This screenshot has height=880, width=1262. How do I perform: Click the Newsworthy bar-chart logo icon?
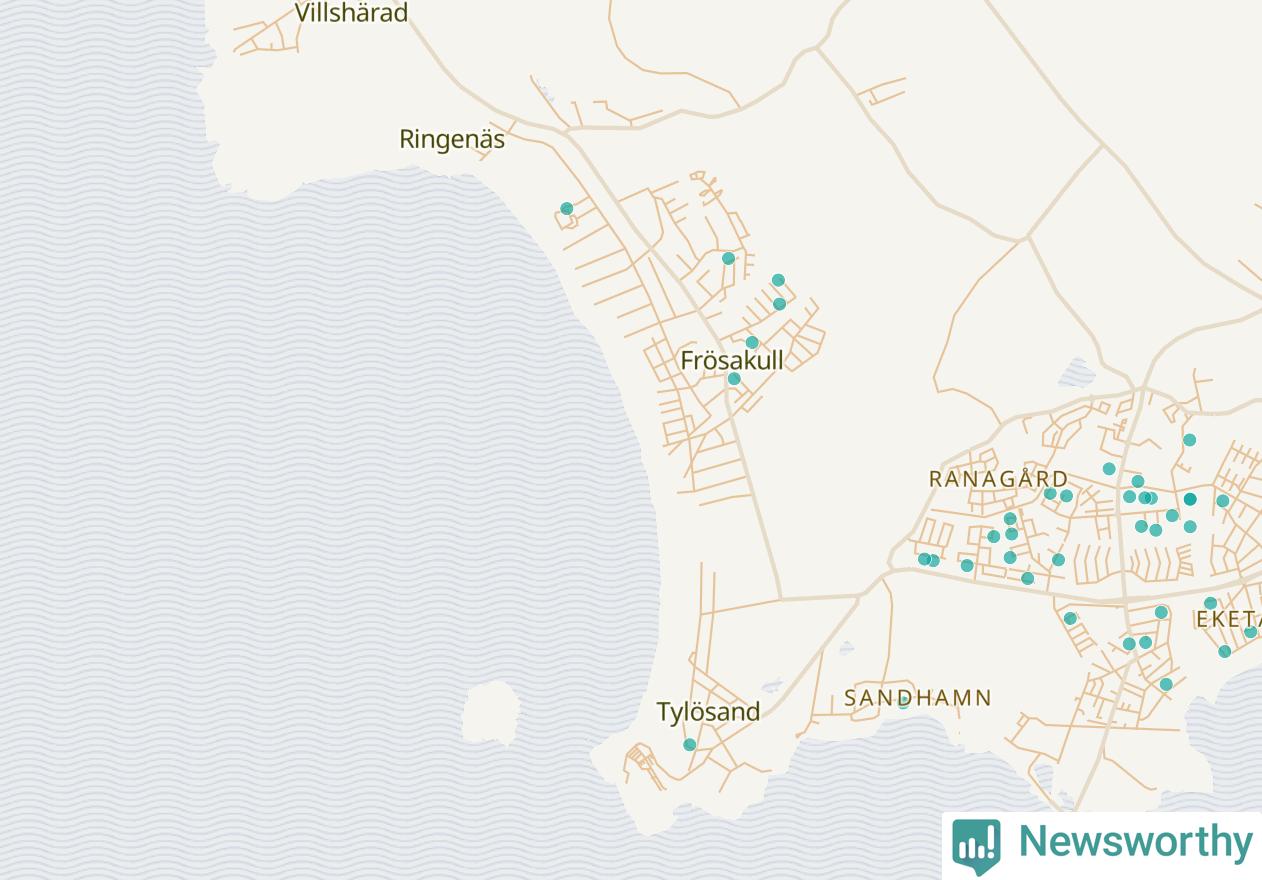pyautogui.click(x=975, y=845)
